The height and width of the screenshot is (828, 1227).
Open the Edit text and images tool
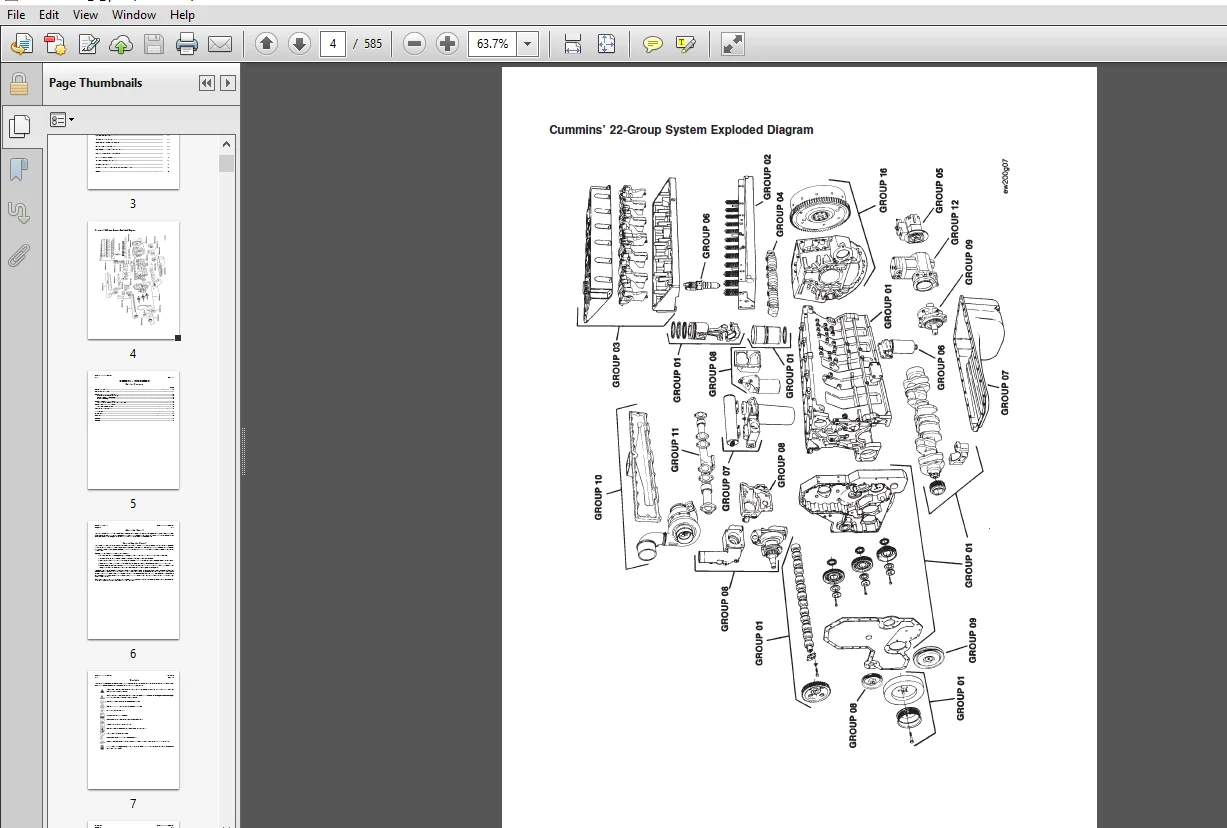click(89, 44)
